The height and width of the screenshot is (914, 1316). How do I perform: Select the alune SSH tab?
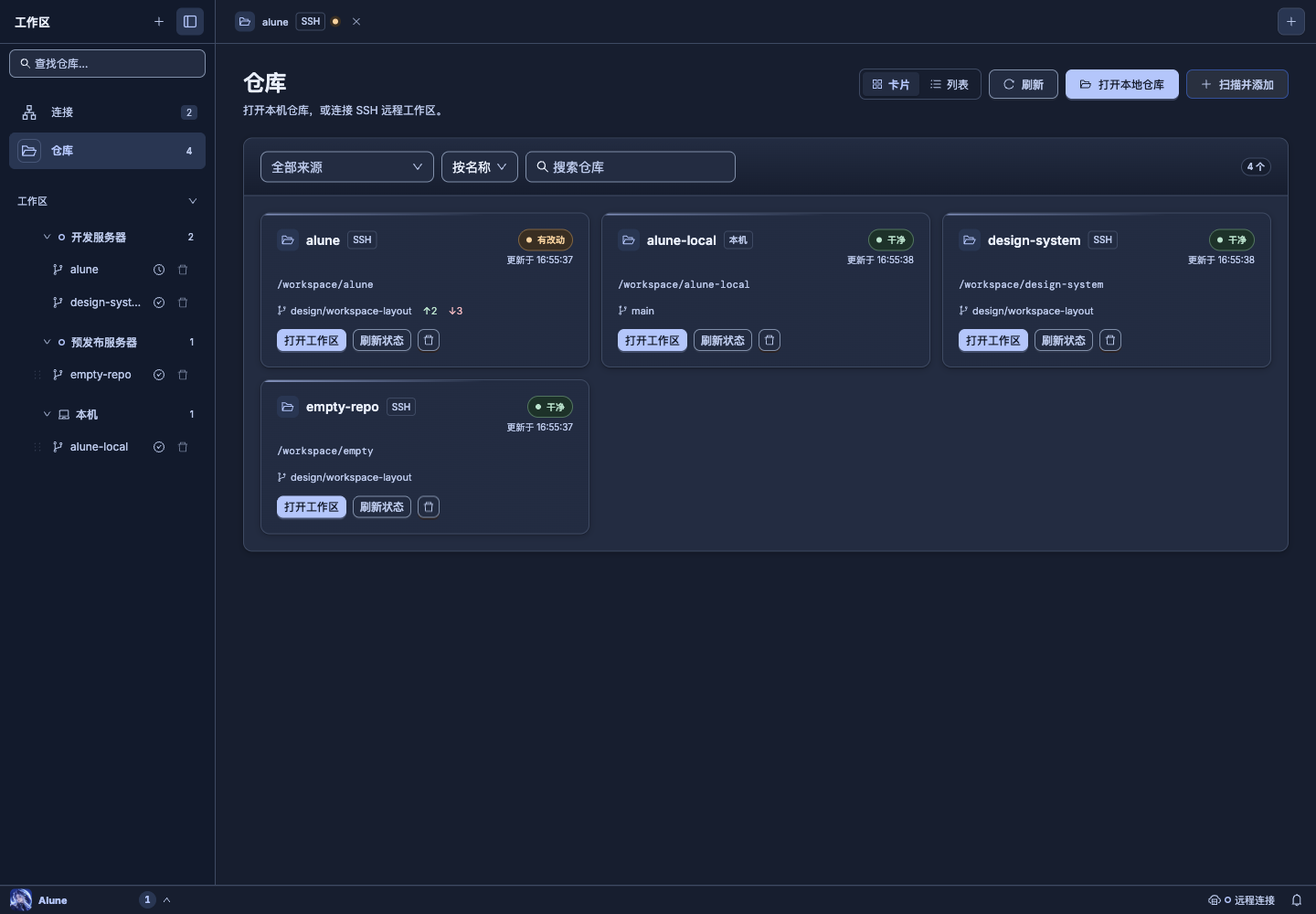289,21
